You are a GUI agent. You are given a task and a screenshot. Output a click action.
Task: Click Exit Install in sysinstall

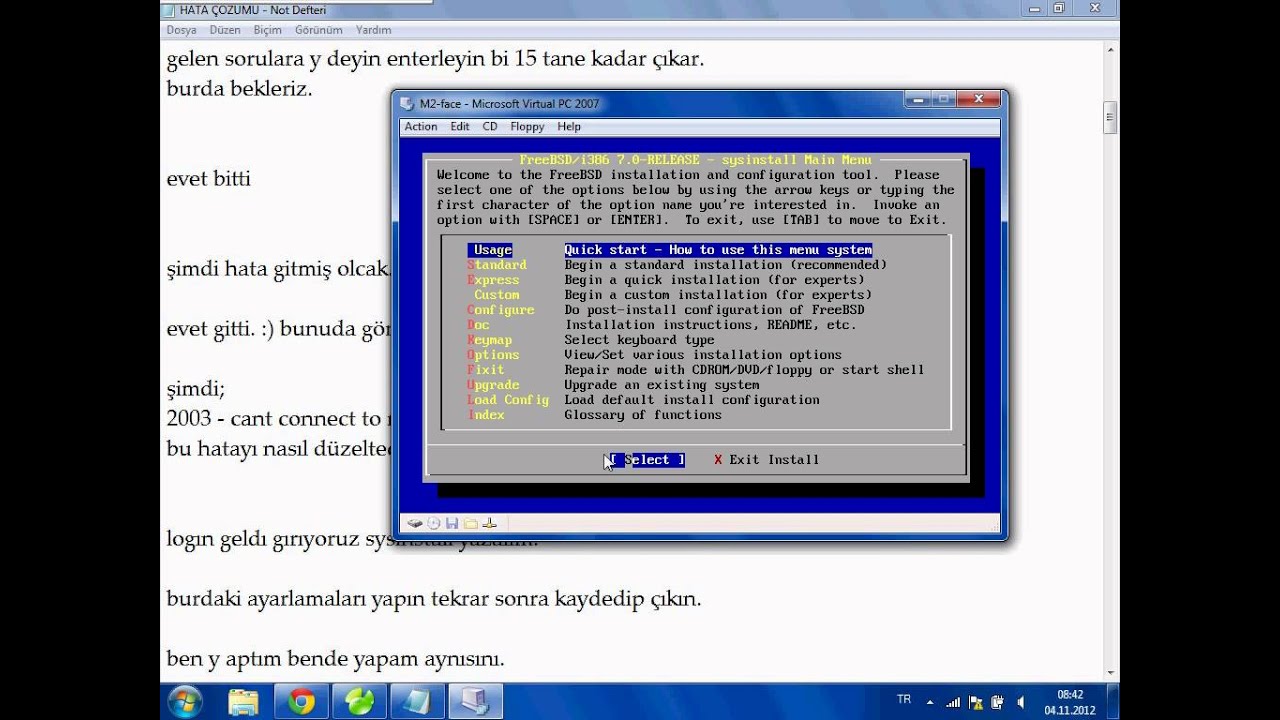click(x=767, y=460)
